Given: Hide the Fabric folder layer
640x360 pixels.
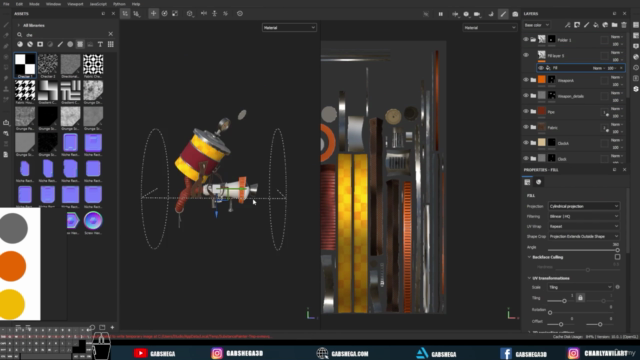Looking at the screenshot, I should (x=526, y=127).
